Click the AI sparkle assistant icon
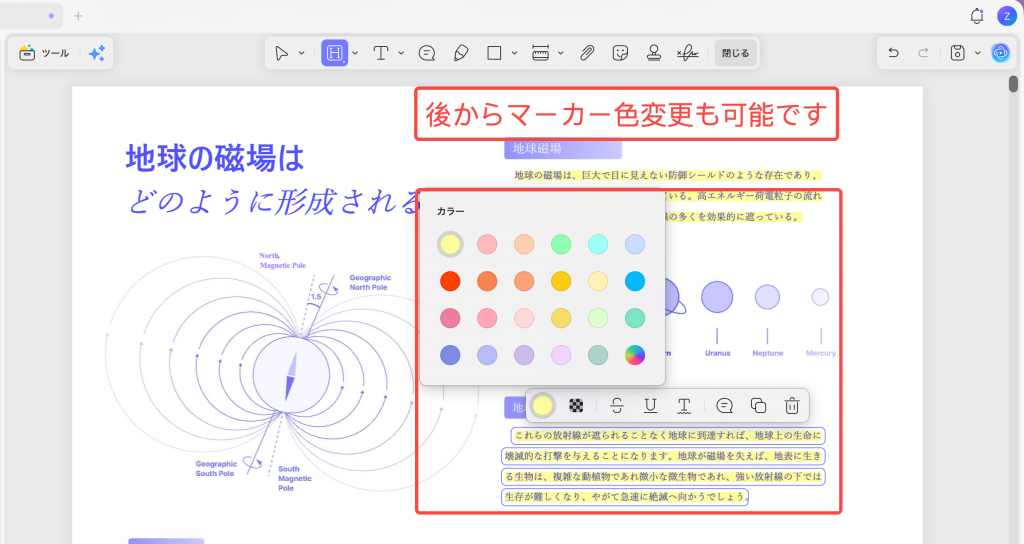The image size is (1024, 544). pos(97,53)
